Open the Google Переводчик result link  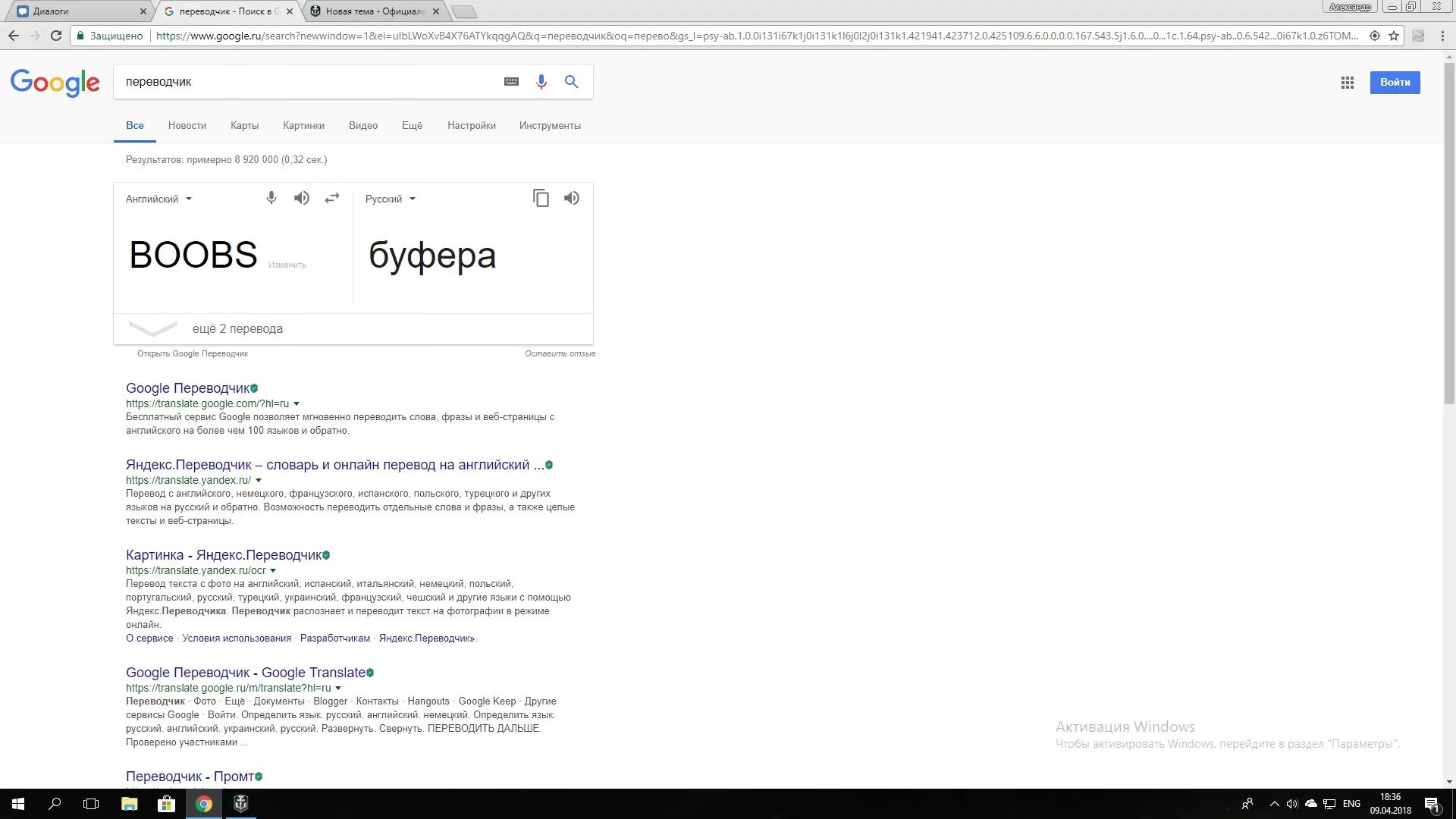(187, 388)
